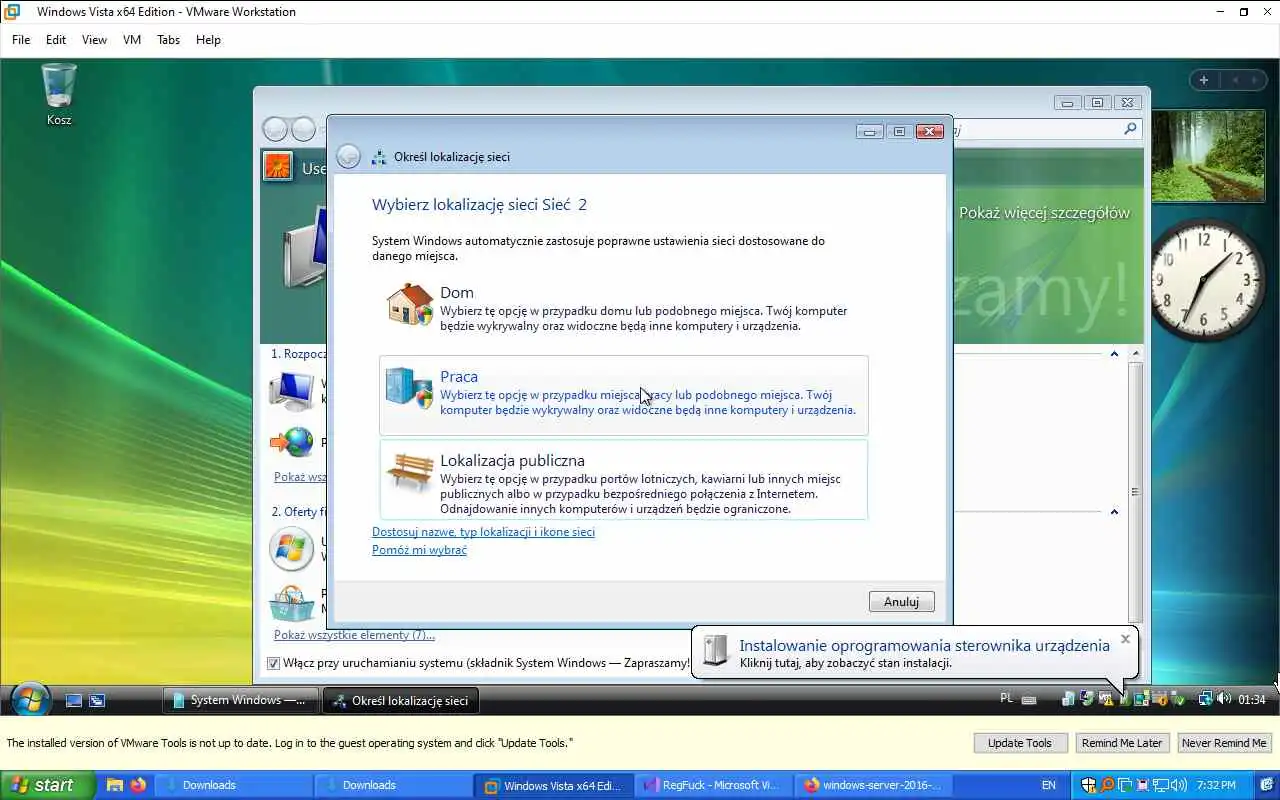The height and width of the screenshot is (800, 1280).
Task: Click the Welcome Center vertical scrollbar
Action: click(x=1135, y=492)
